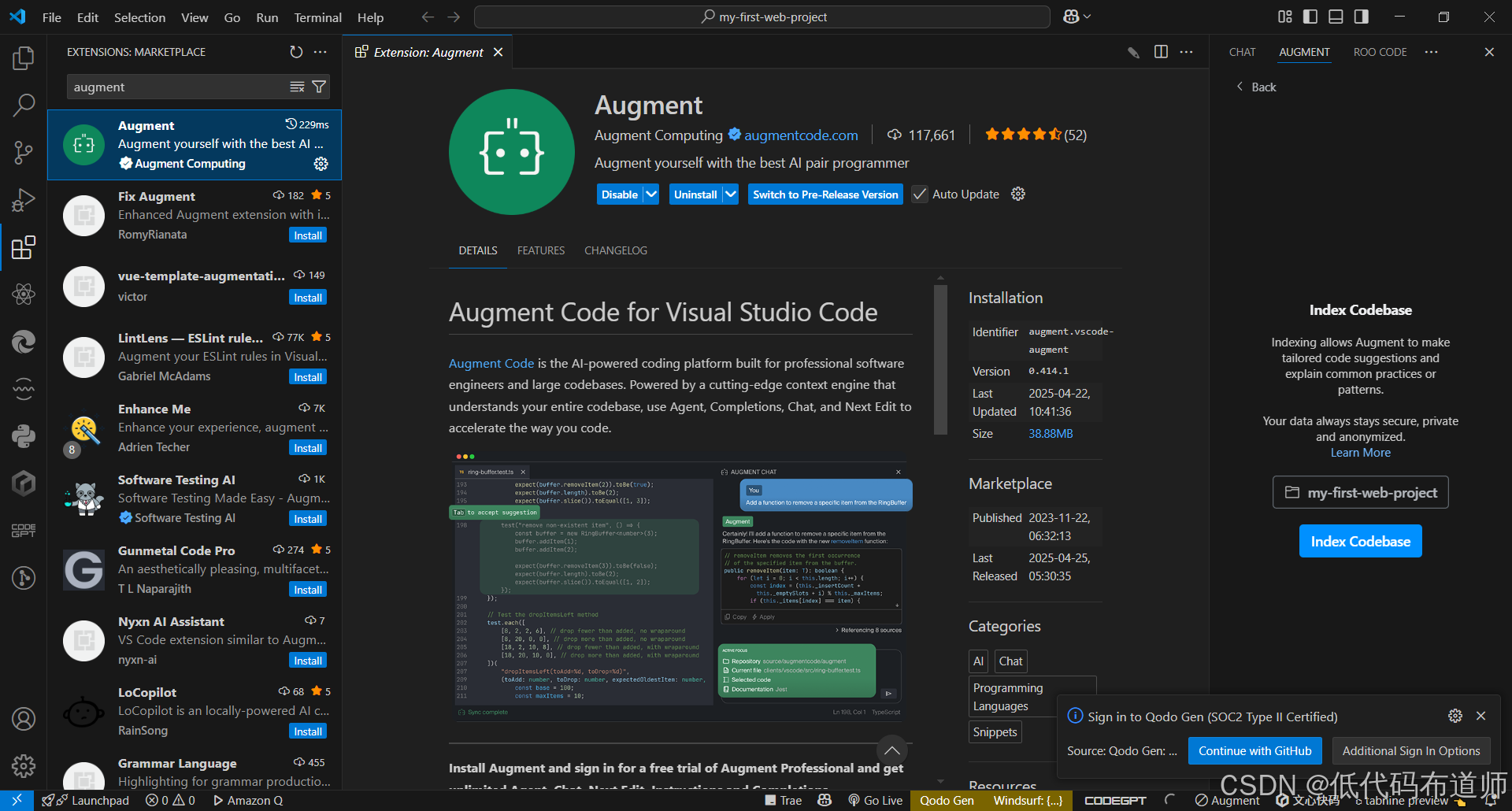The height and width of the screenshot is (811, 1512).
Task: Open extensions view more actions menu
Action: pyautogui.click(x=320, y=52)
